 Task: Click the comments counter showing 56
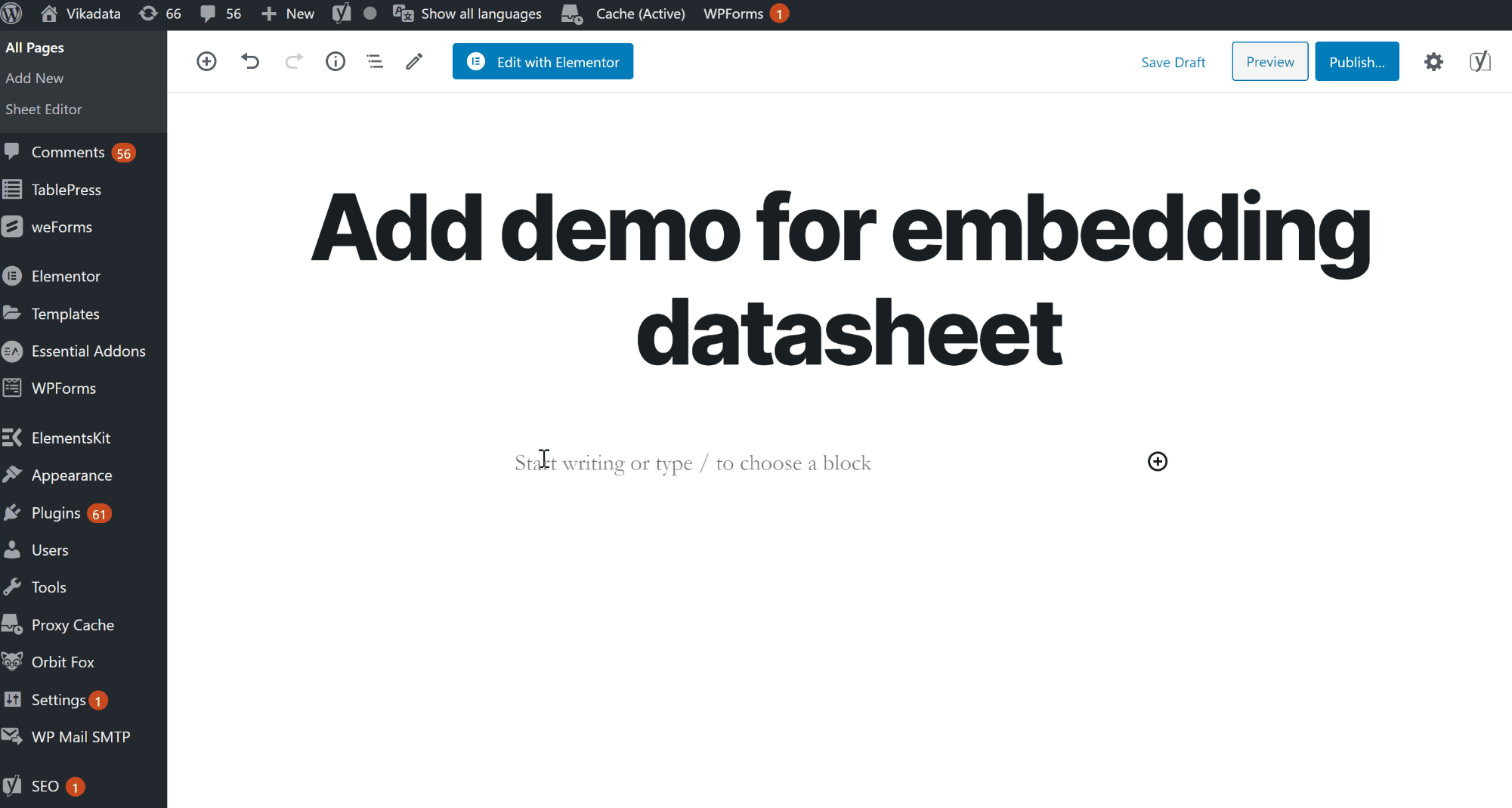coord(220,14)
